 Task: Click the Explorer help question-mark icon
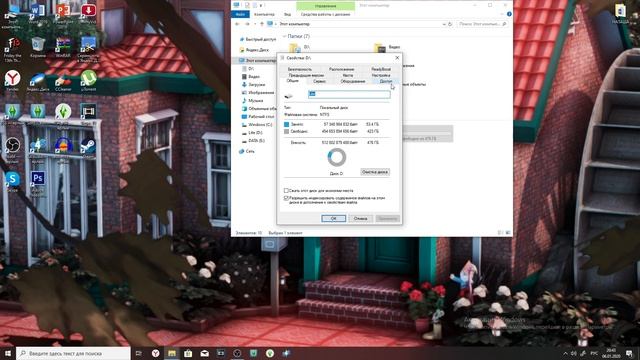coord(509,14)
